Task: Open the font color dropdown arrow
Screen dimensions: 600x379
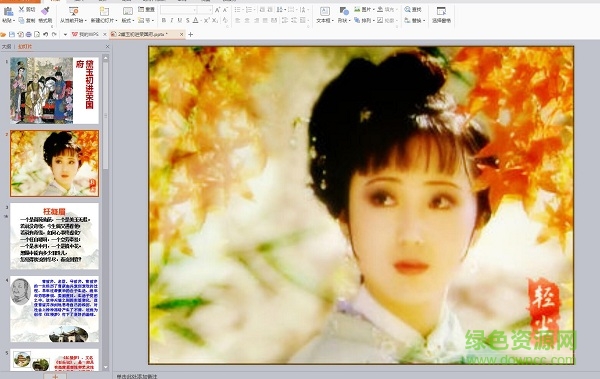Action: pos(201,21)
